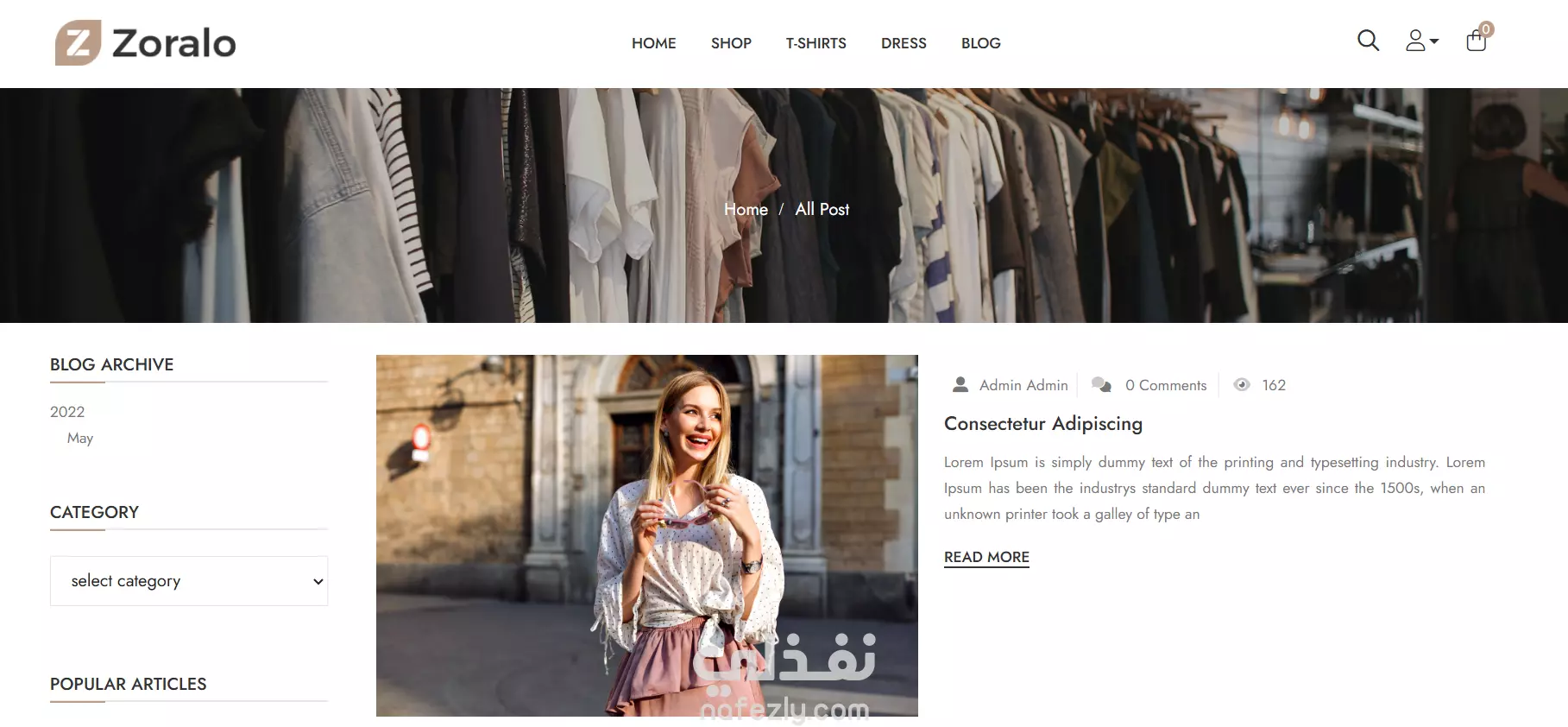Open the BLOG menu item
This screenshot has height=727, width=1568.
[x=981, y=43]
